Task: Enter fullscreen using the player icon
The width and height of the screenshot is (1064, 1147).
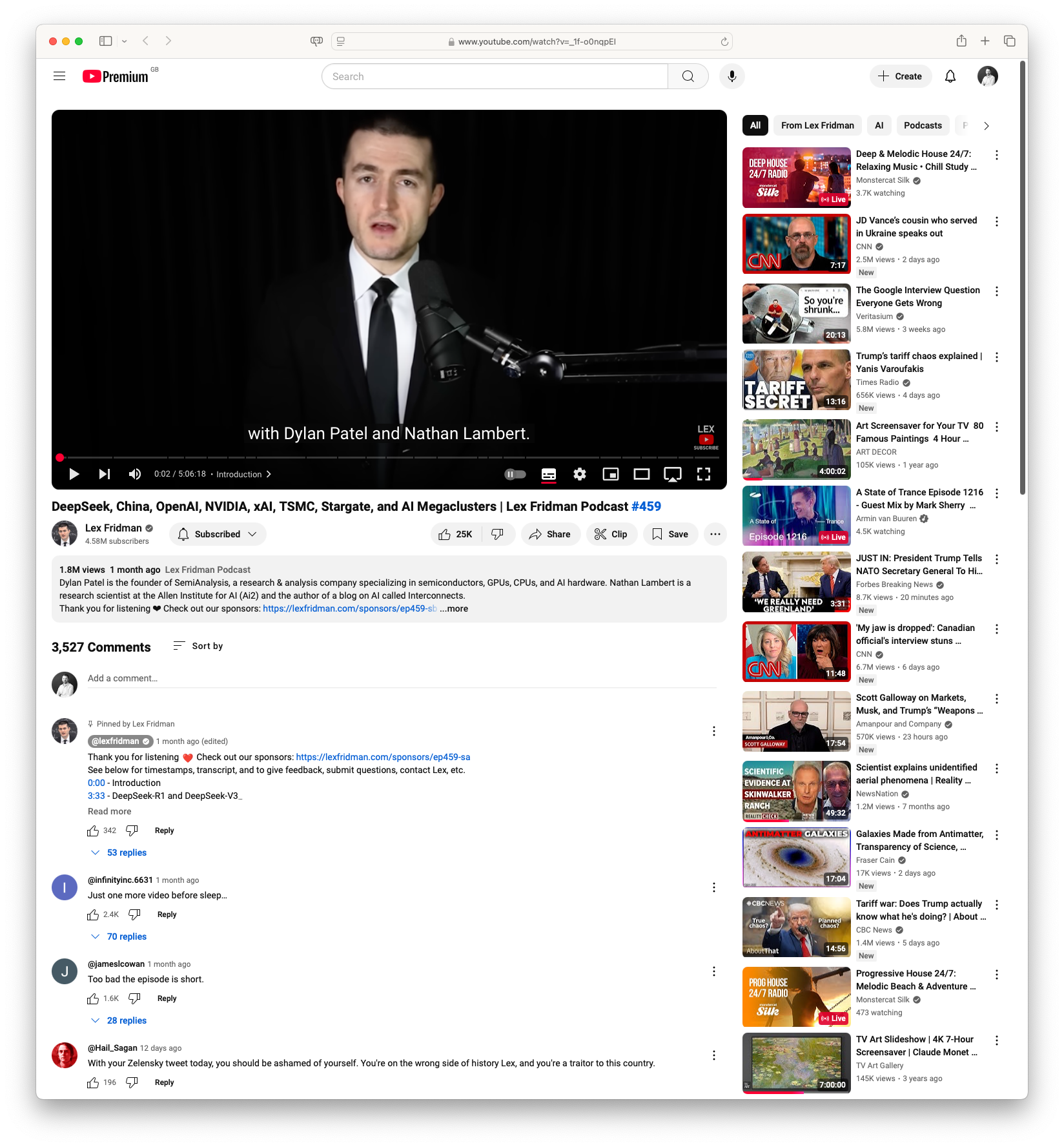Action: [703, 473]
